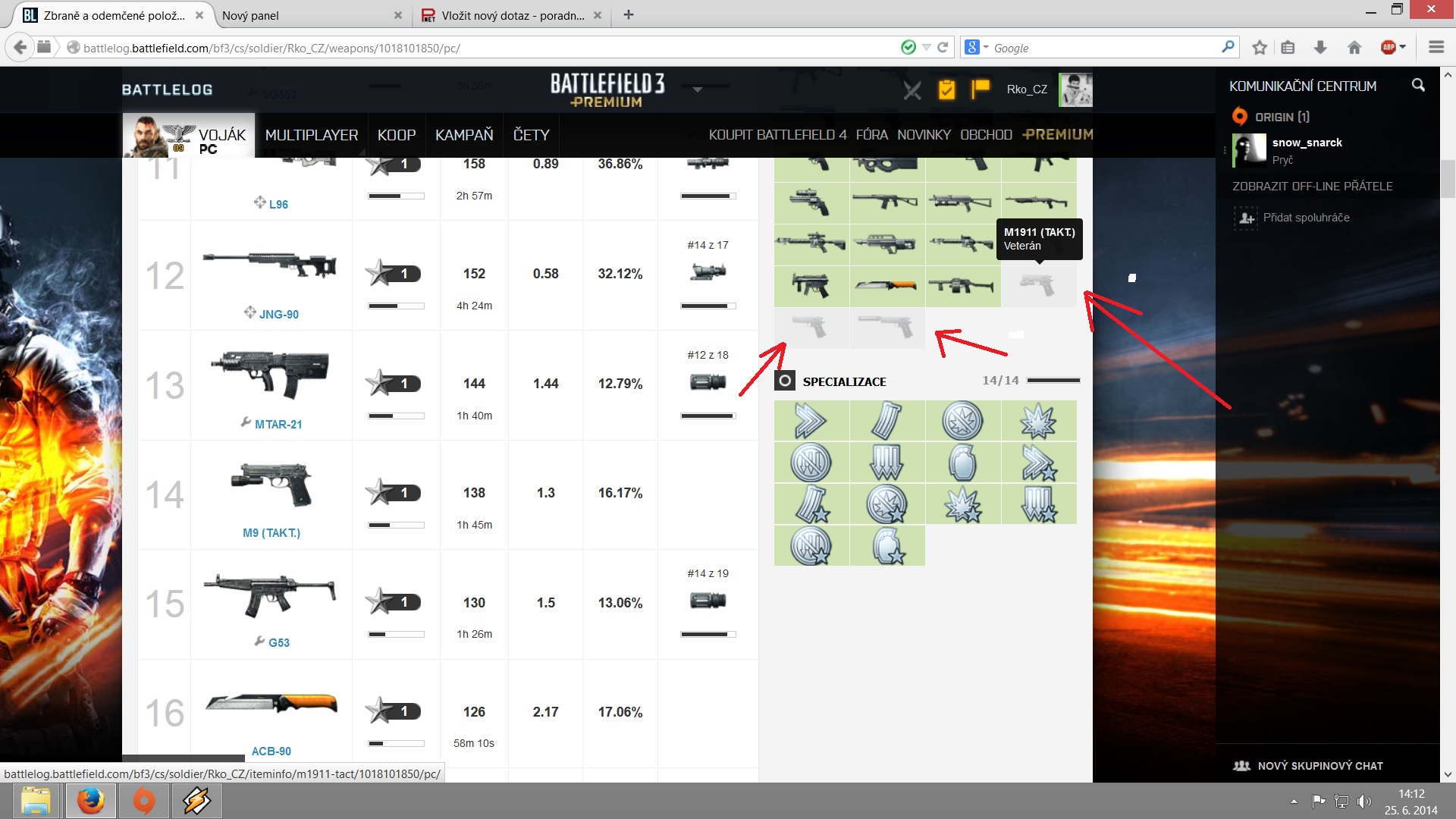This screenshot has width=1456, height=819.
Task: Open the yellow assignments clipboard icon
Action: pyautogui.click(x=946, y=90)
